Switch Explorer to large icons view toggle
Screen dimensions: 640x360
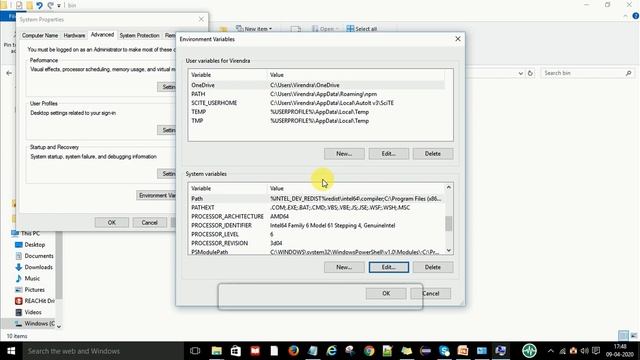(634, 336)
